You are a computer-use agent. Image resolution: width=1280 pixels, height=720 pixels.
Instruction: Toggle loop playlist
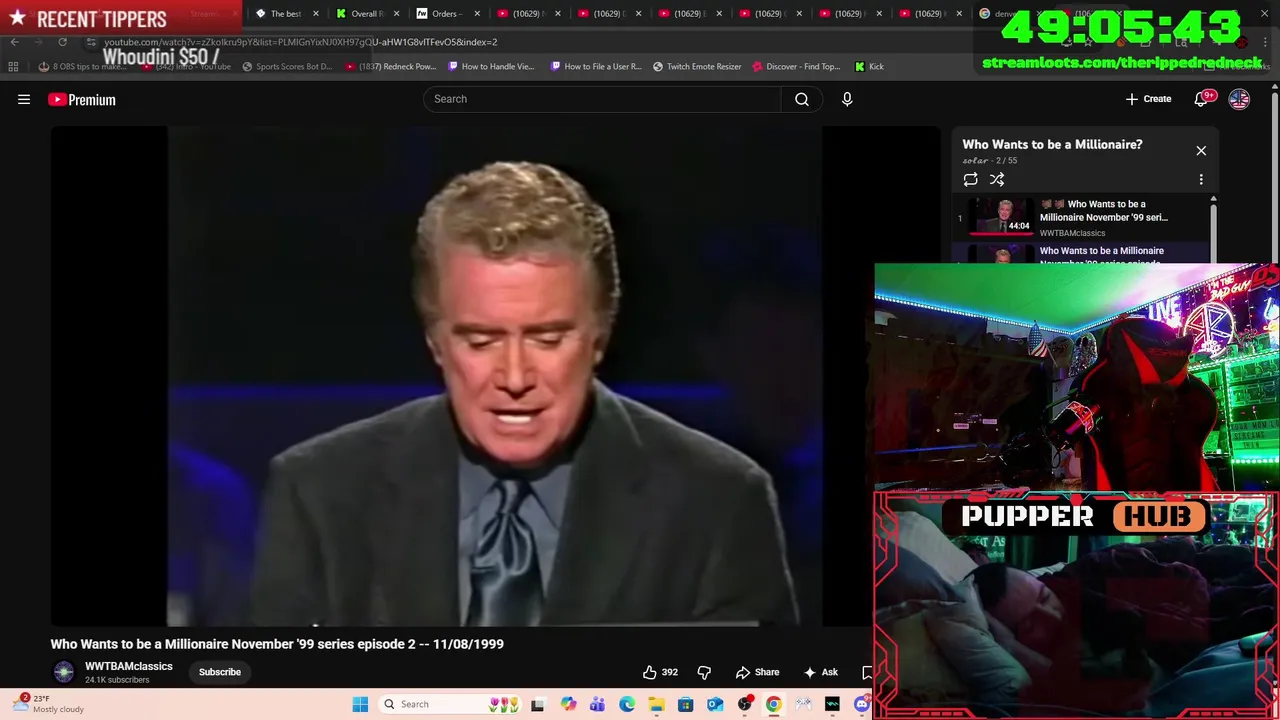[970, 179]
